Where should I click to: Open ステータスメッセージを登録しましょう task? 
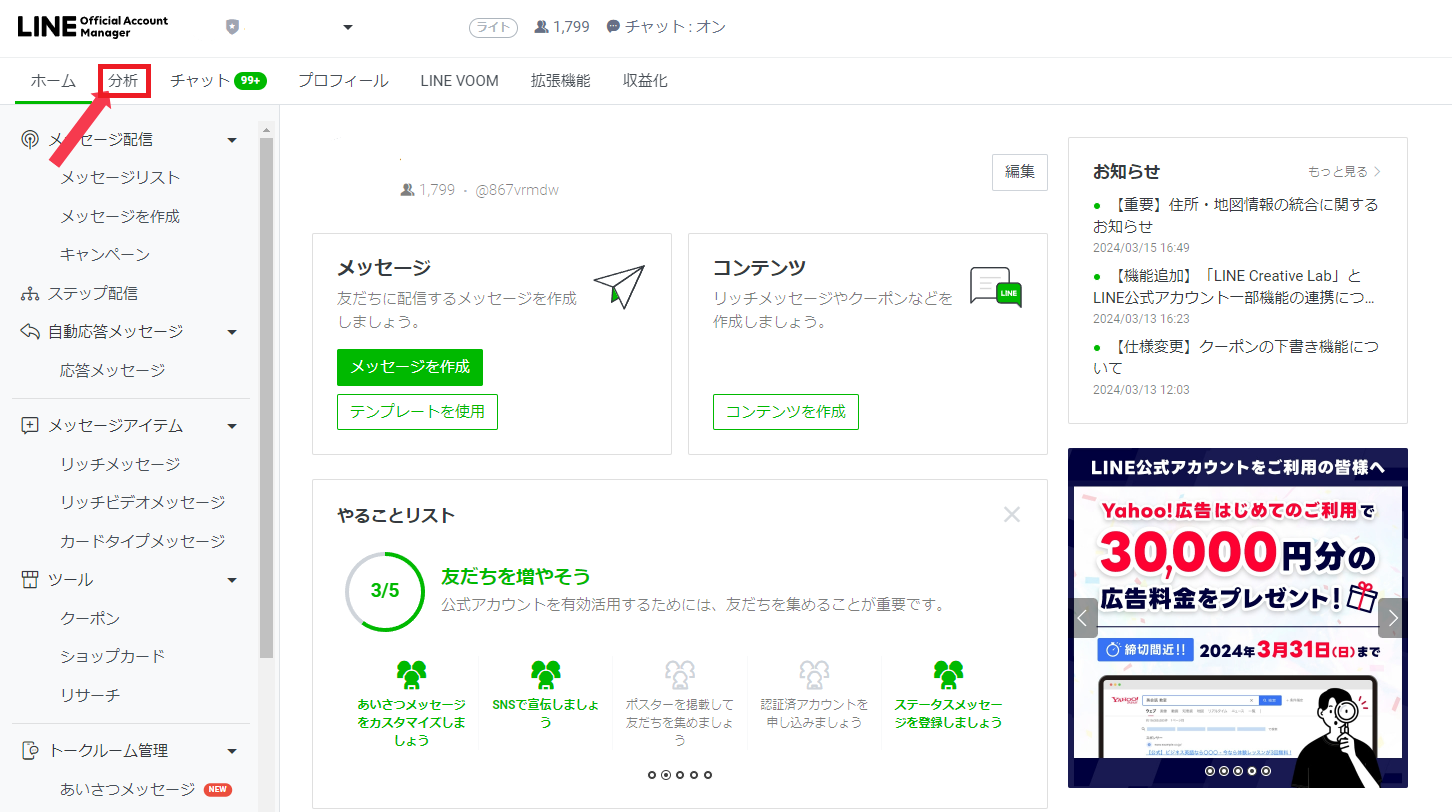948,694
